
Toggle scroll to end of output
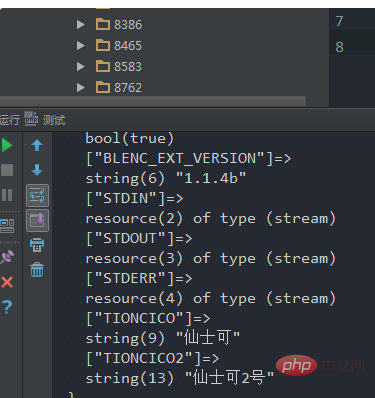37,220
